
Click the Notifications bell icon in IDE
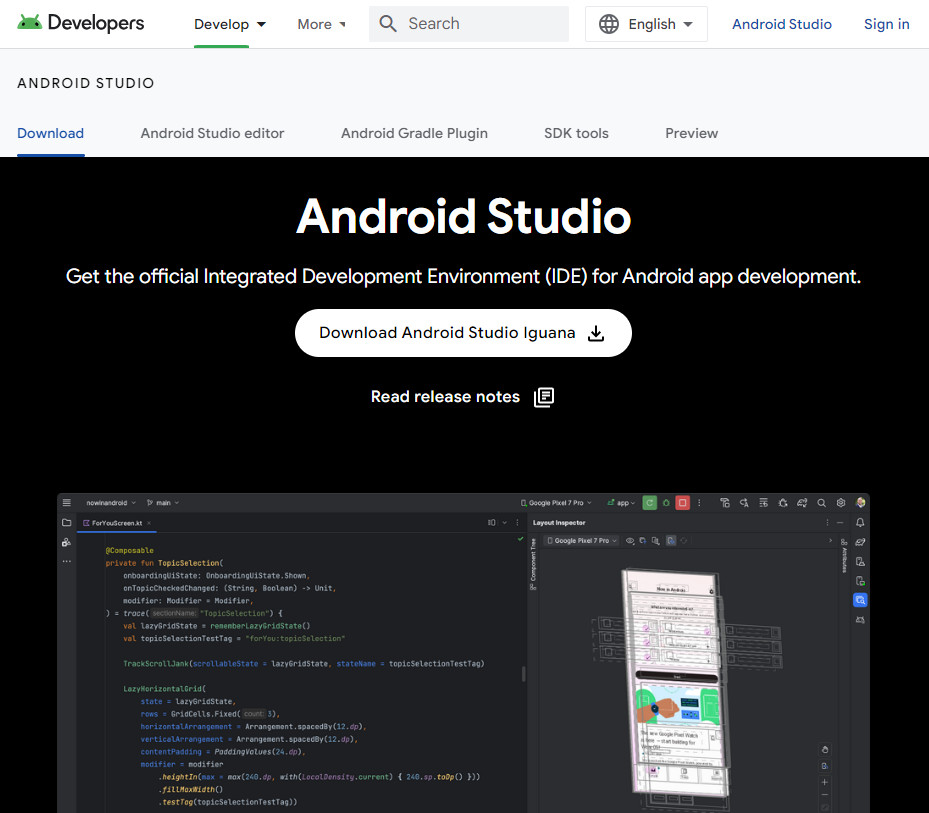coord(860,523)
